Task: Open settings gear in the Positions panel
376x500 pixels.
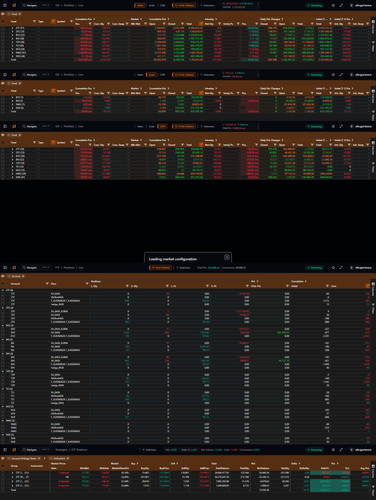Action: coord(333,268)
